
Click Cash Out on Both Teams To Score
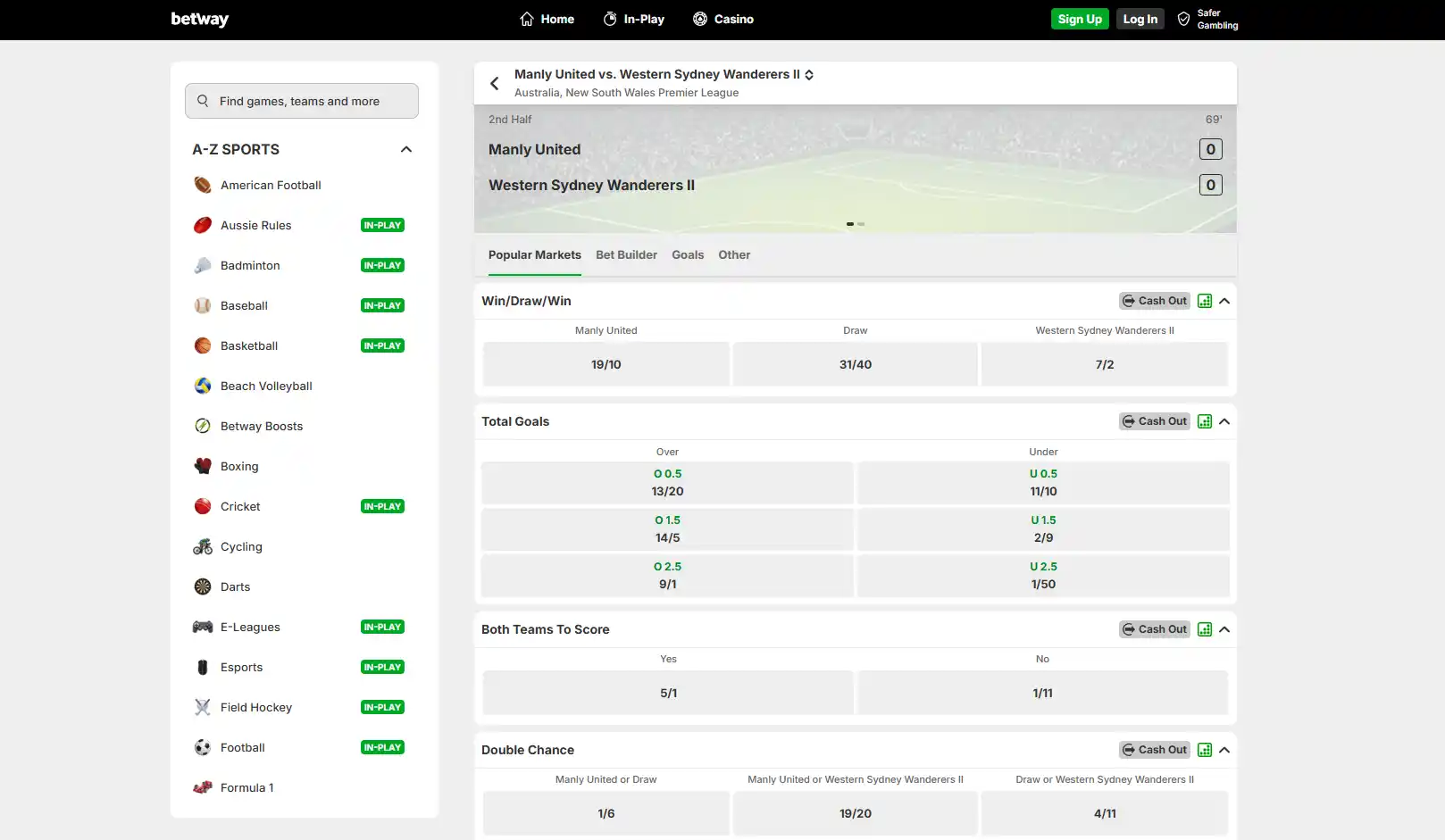coord(1155,629)
